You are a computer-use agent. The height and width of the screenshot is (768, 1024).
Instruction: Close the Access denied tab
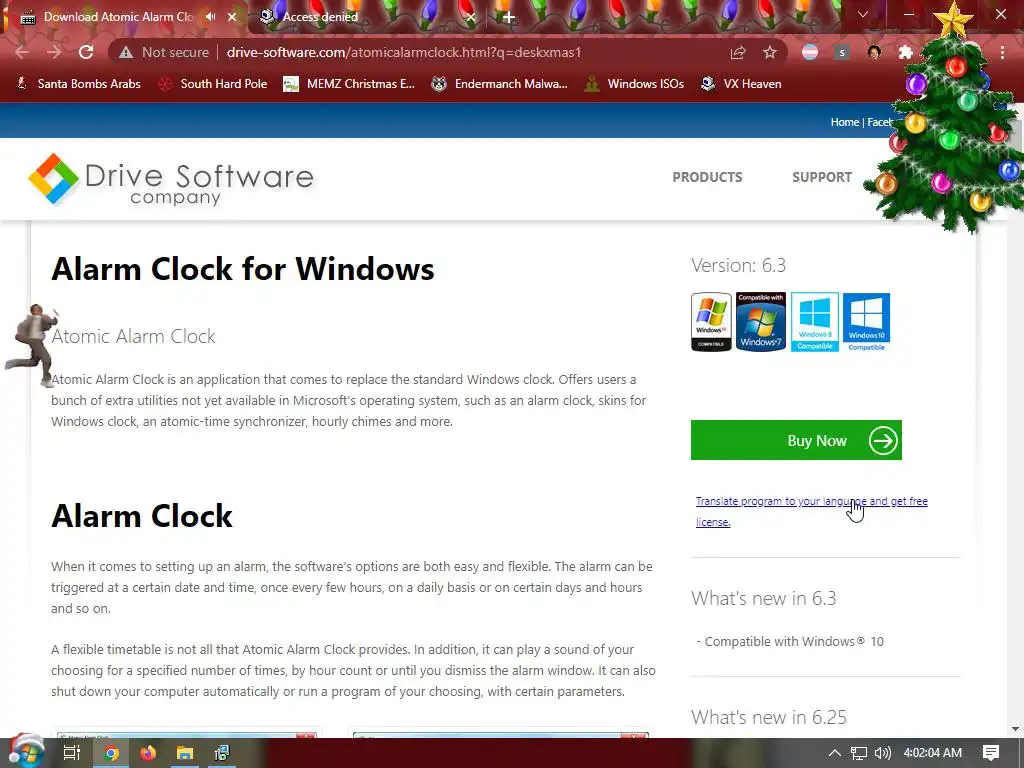[471, 17]
